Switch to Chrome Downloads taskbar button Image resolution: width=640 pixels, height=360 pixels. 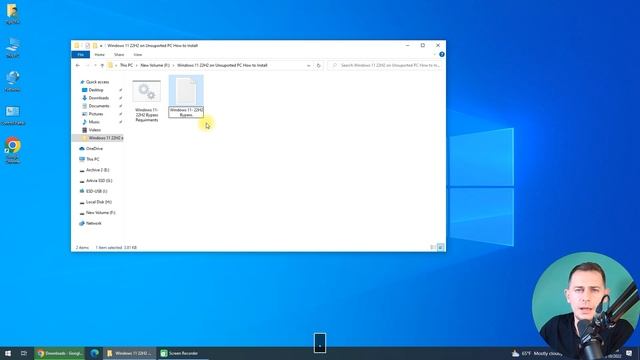[60, 353]
